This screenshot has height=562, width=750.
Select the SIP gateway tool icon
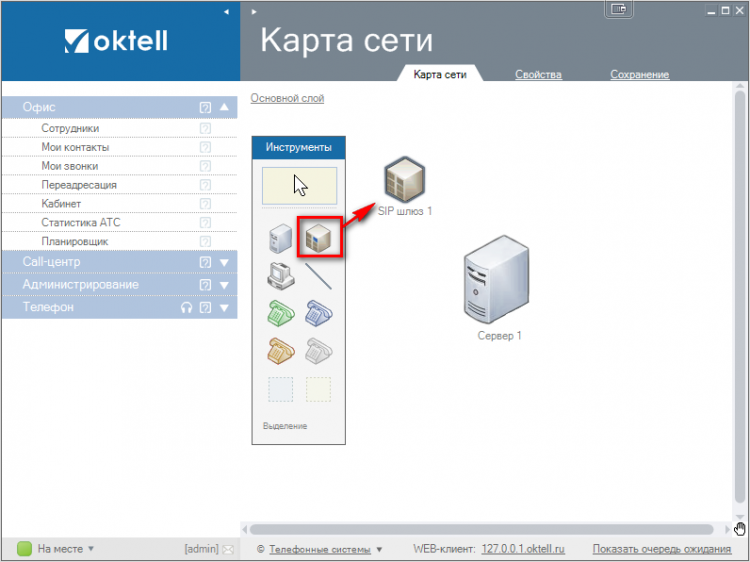point(318,237)
